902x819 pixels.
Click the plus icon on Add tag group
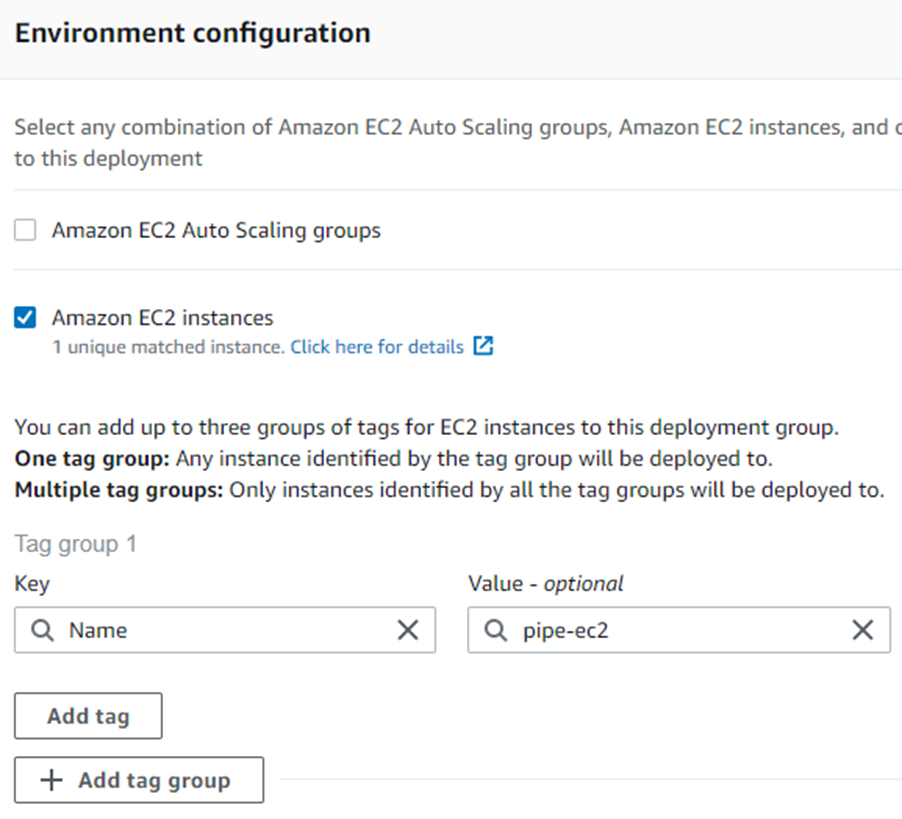tap(50, 780)
